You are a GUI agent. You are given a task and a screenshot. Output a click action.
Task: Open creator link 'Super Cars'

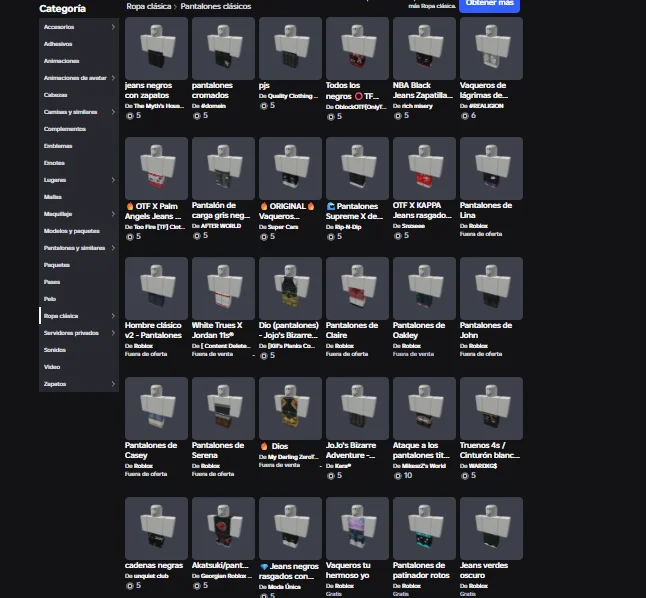pos(282,227)
